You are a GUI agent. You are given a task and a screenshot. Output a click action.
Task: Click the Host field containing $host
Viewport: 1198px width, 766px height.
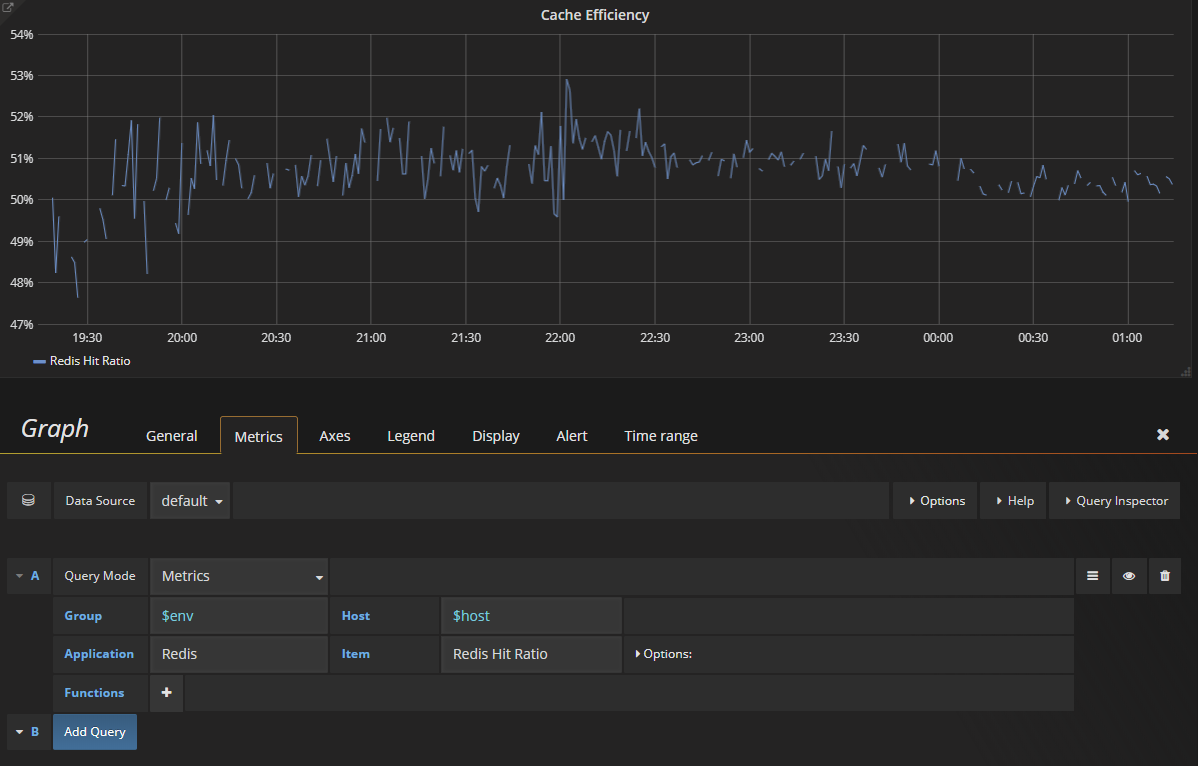tap(530, 615)
